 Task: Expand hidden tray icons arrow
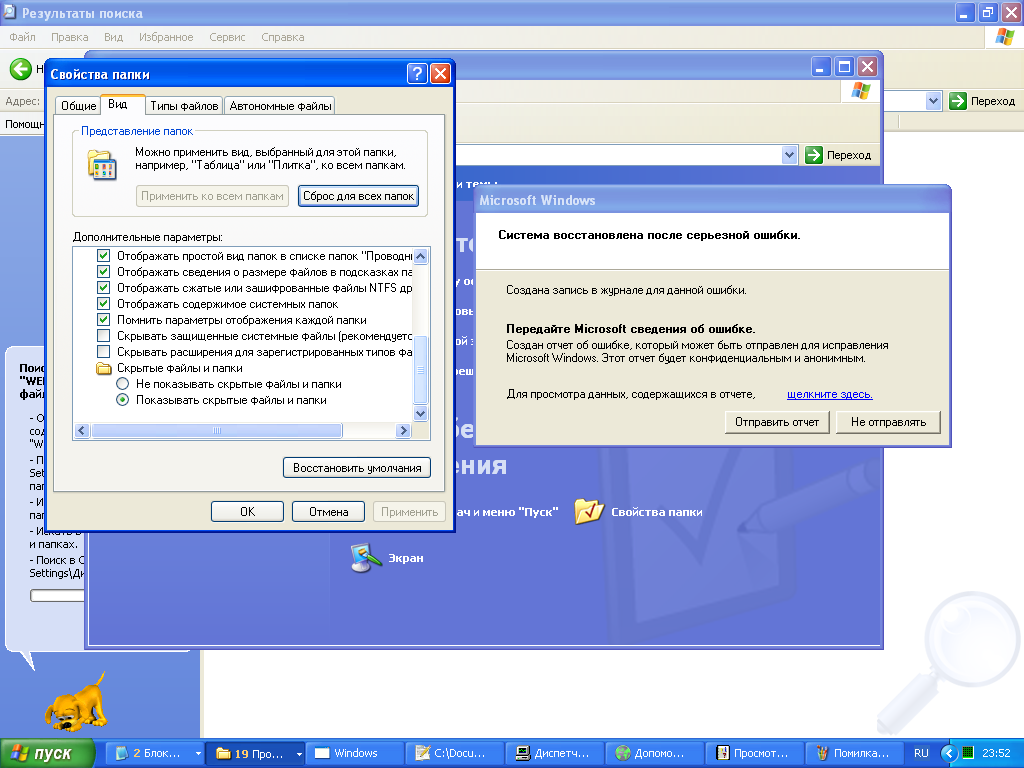tap(947, 753)
